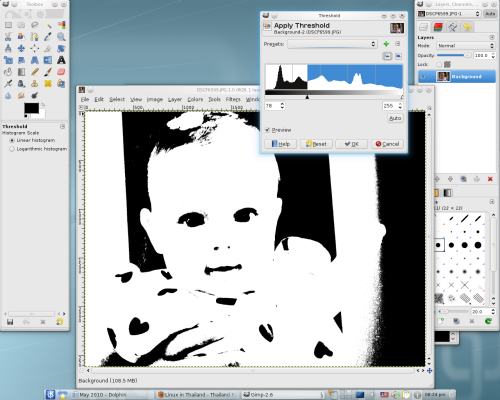Viewport: 500px width, 400px height.
Task: Switch histogram to logarithmic in Threshold dialog
Action: point(398,56)
